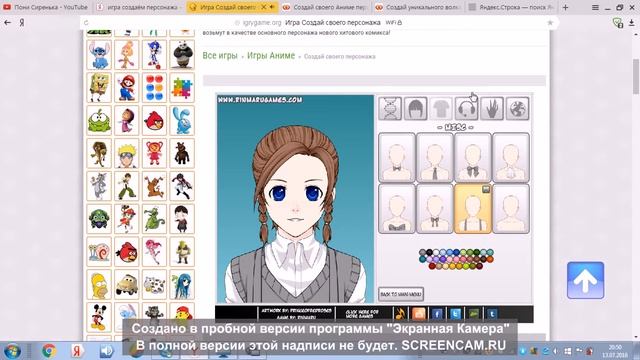Select the strapless top misc option

(397, 209)
